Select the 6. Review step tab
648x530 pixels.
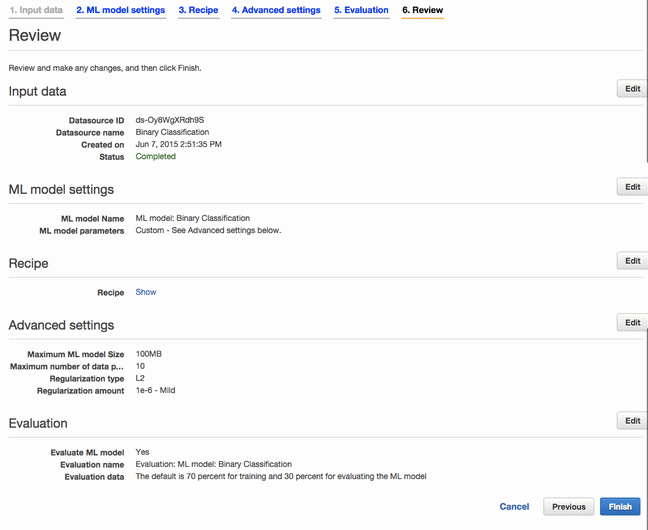click(422, 10)
